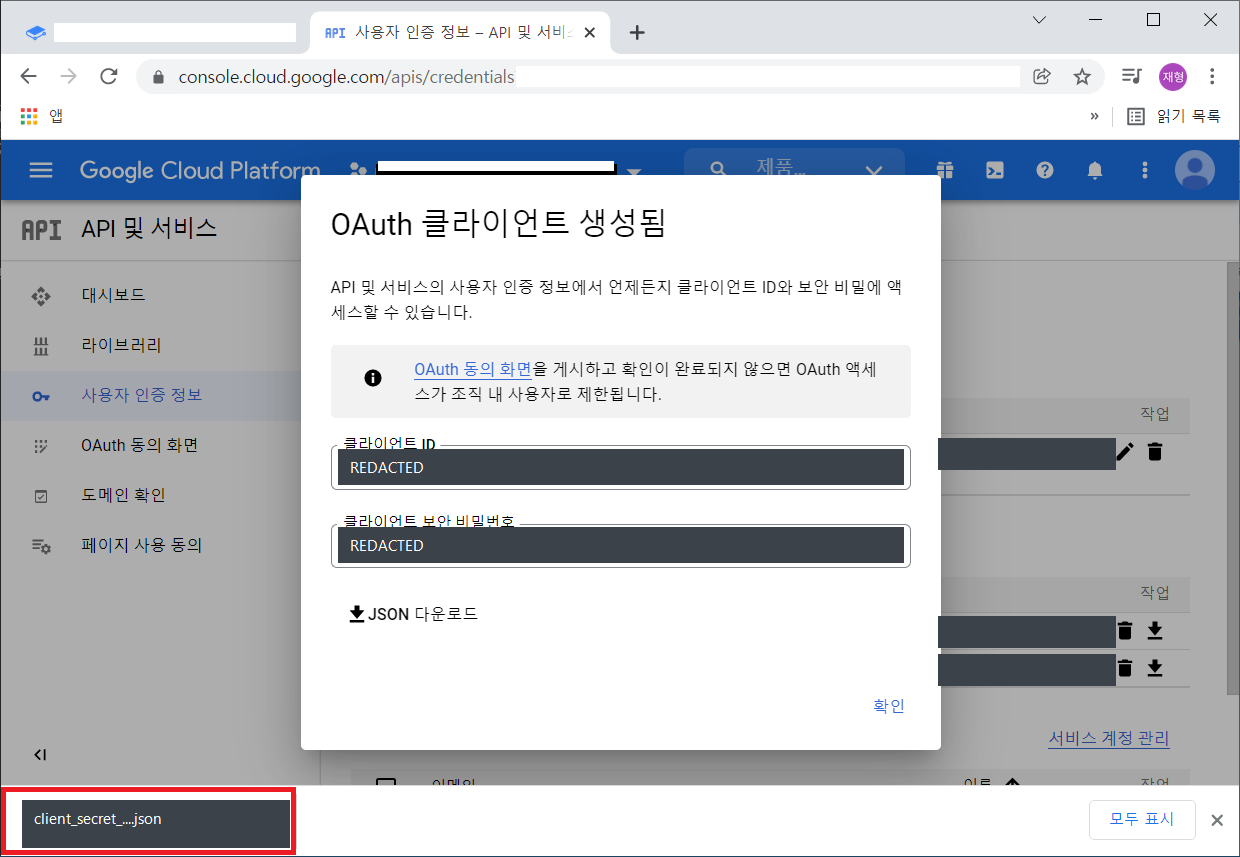This screenshot has width=1240, height=857.
Task: Open Chrome three-dot menu
Action: tap(1212, 76)
